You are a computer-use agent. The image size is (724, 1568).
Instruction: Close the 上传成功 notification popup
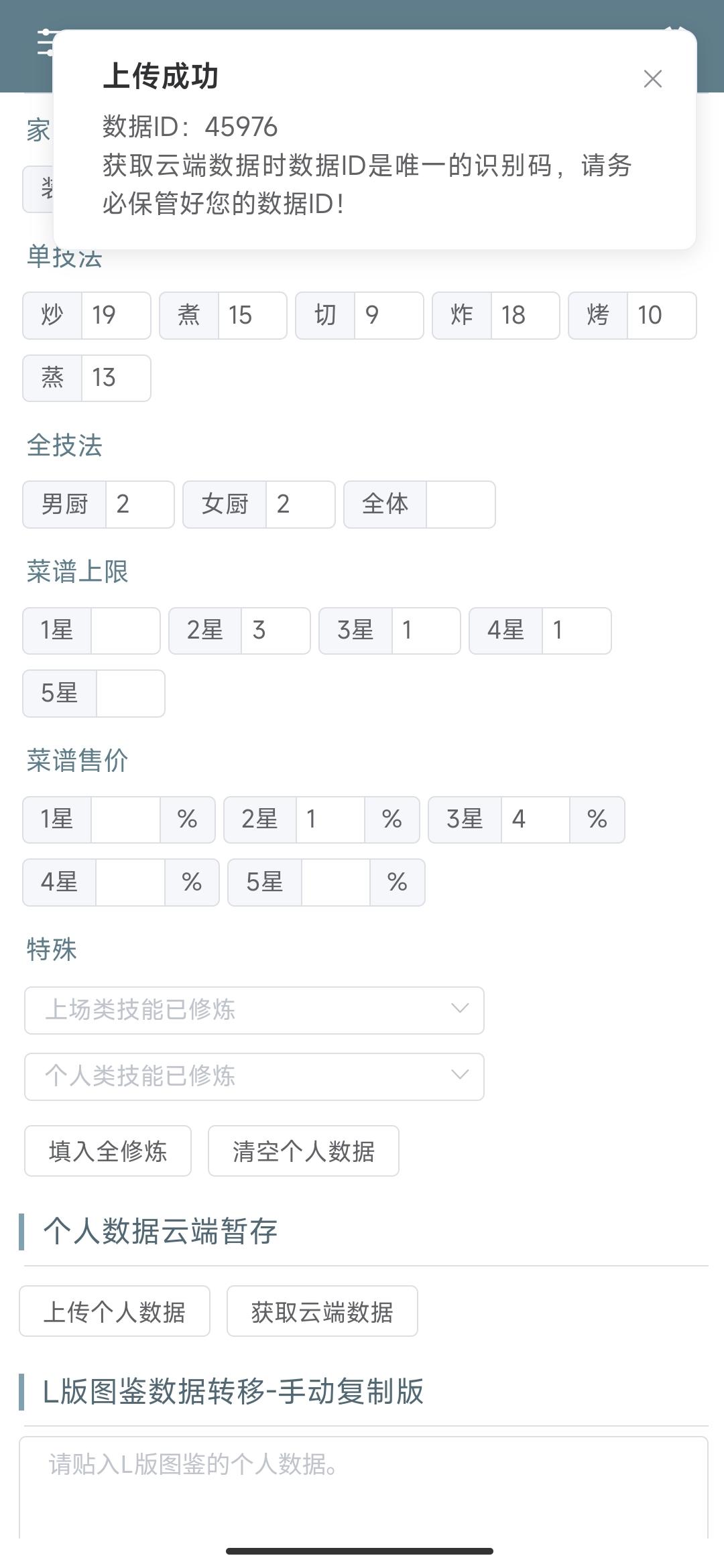click(652, 79)
